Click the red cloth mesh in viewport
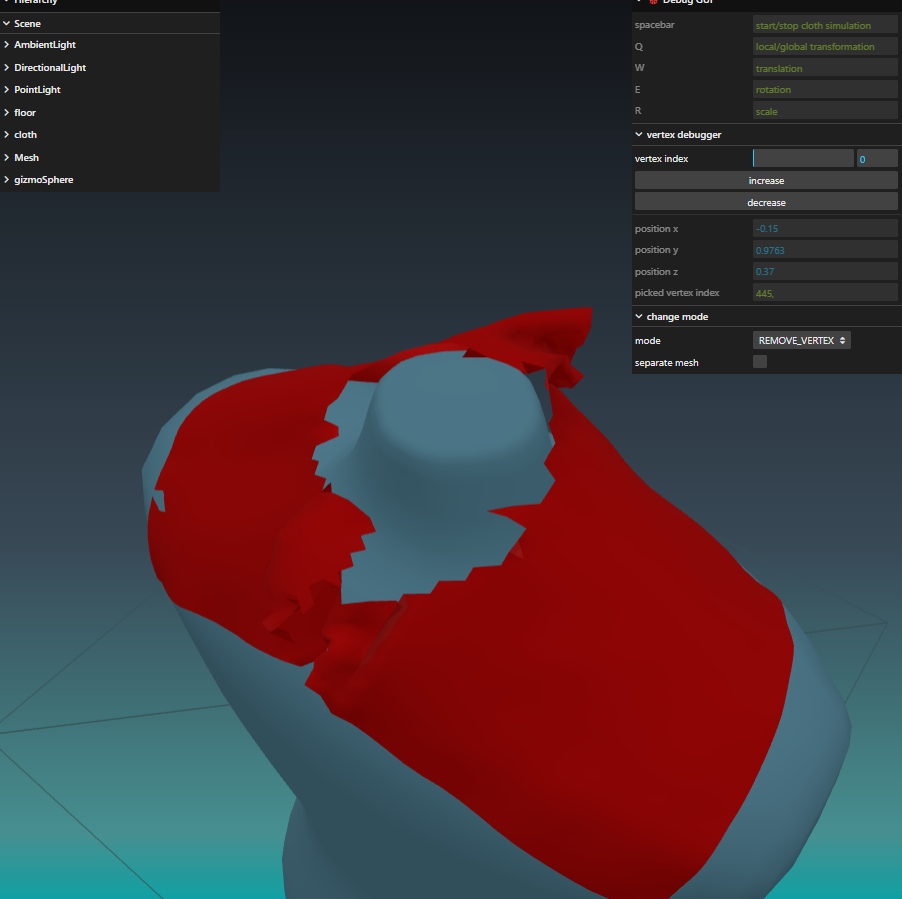 575,661
